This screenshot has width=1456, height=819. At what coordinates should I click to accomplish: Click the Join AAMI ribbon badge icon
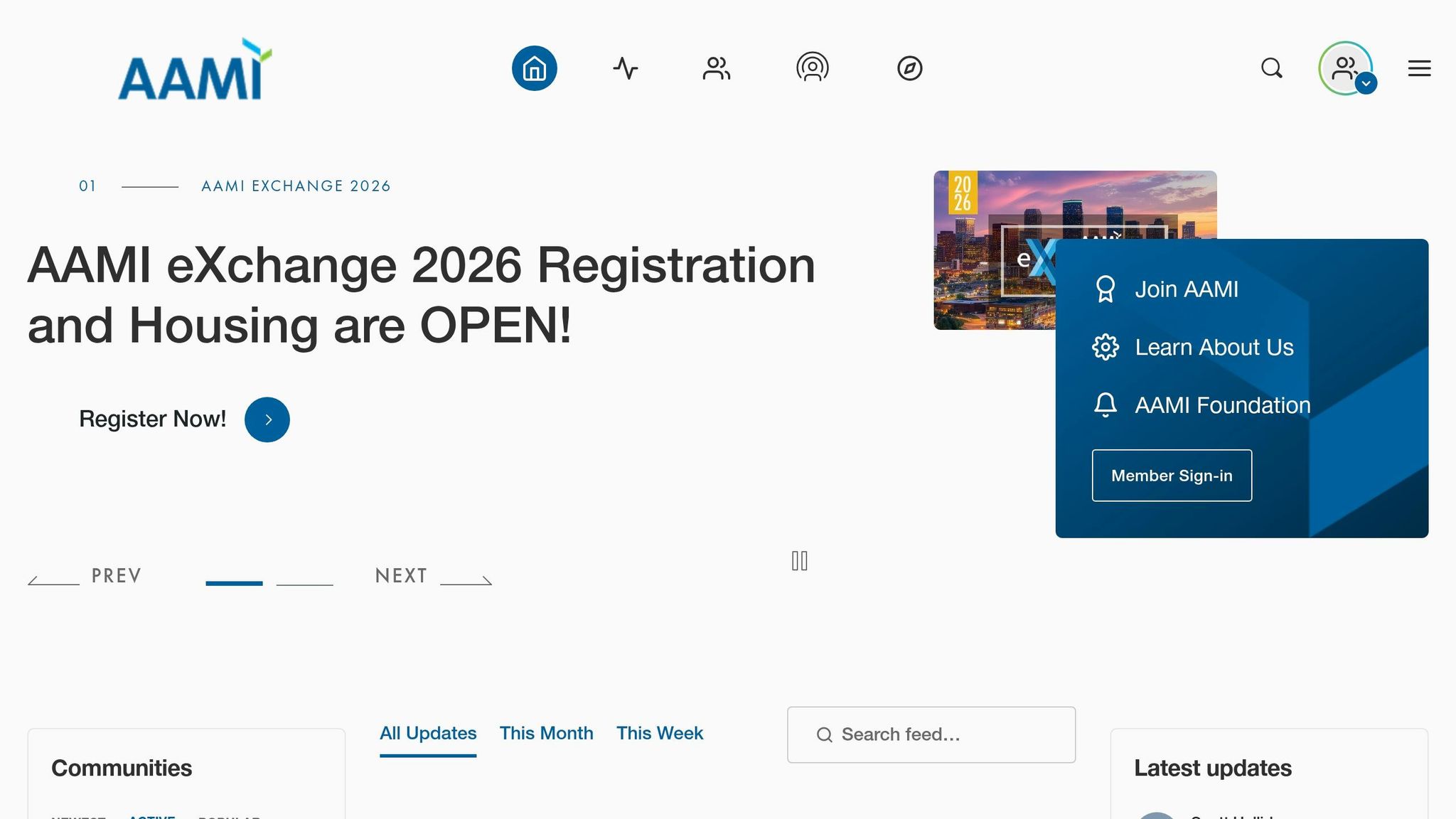click(1106, 289)
